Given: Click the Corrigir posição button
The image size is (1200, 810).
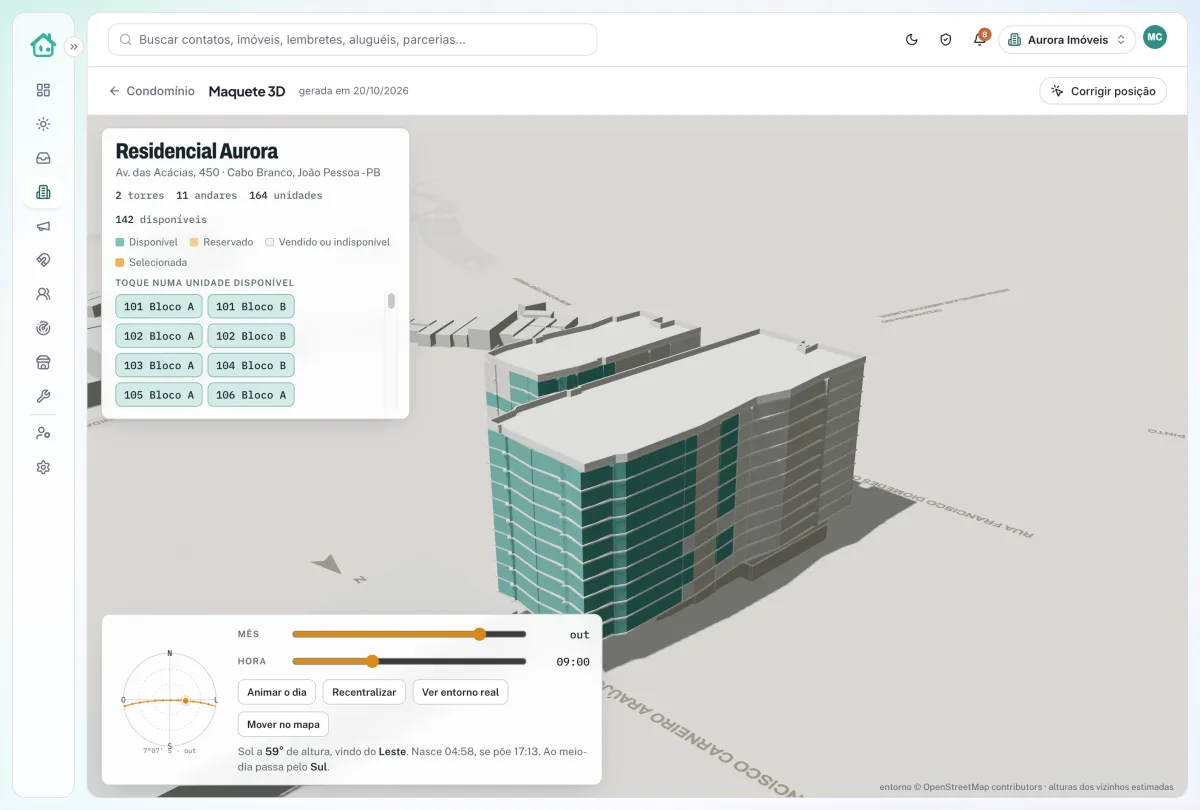Looking at the screenshot, I should [1103, 91].
